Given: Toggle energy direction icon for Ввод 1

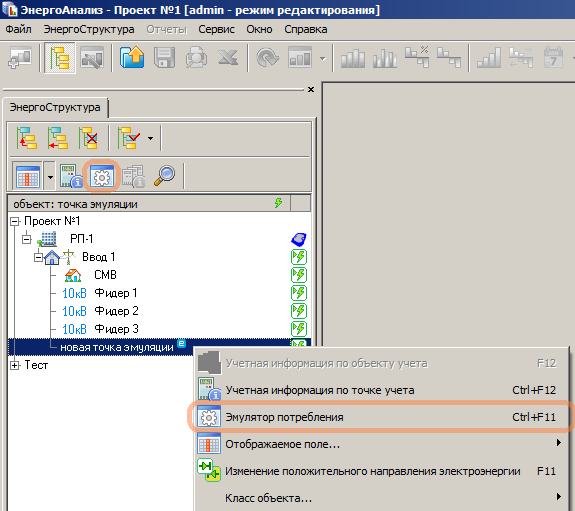Looking at the screenshot, I should click(x=299, y=257).
